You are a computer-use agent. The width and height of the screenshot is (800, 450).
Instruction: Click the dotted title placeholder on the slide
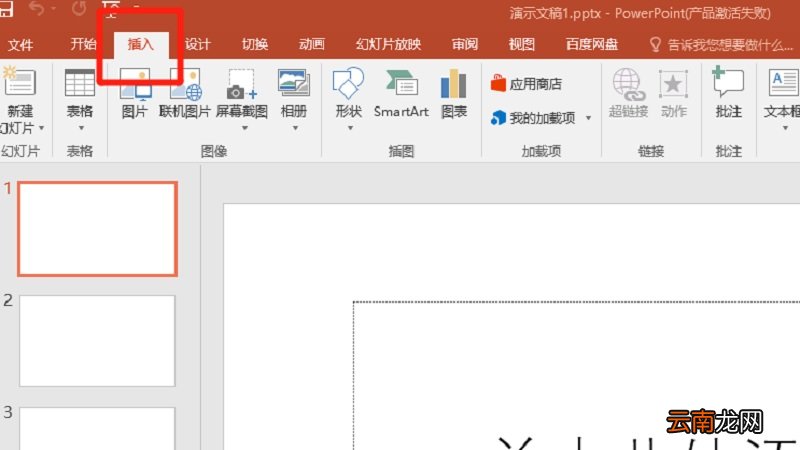coord(577,376)
